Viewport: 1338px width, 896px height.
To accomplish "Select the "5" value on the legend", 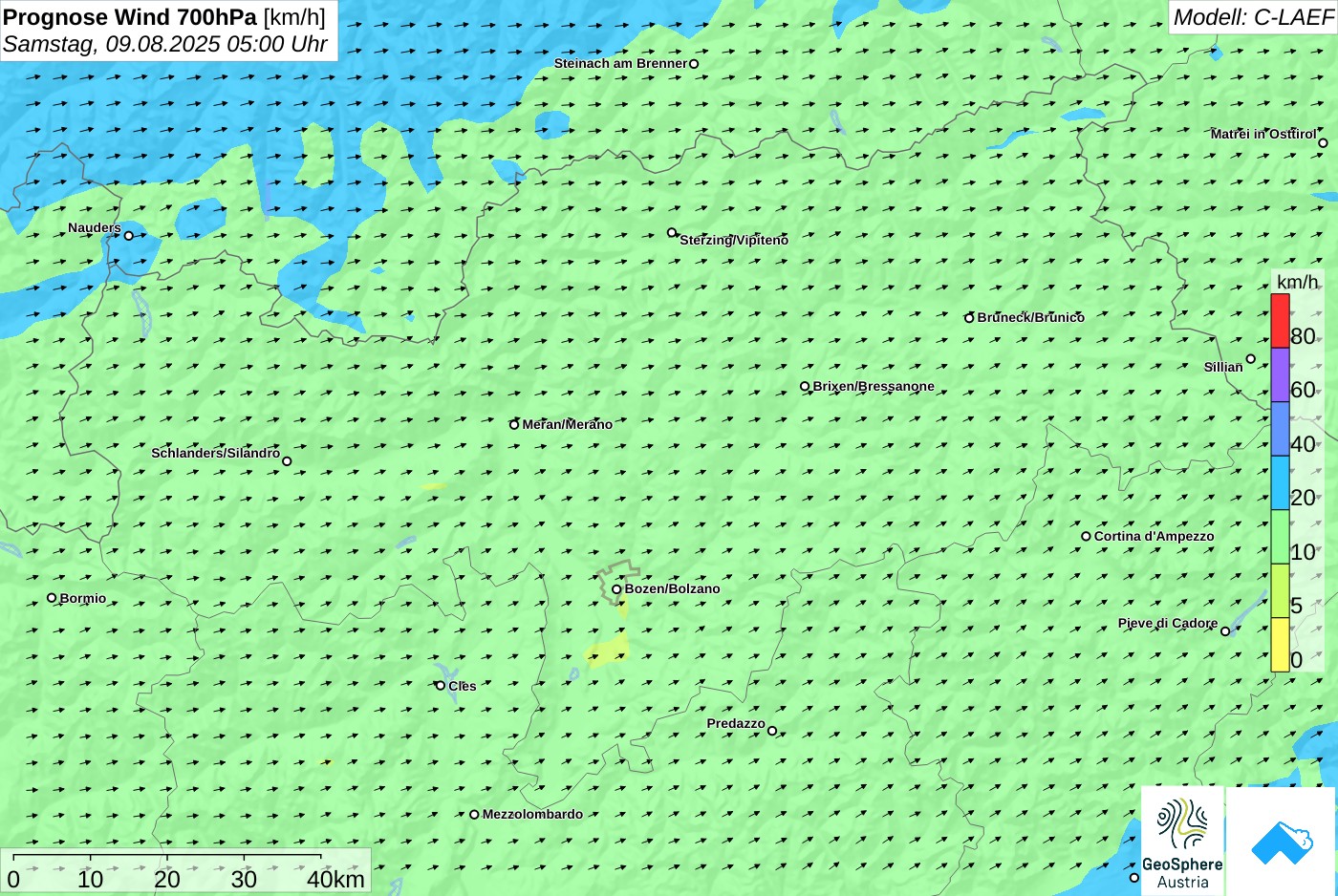I will (x=1296, y=606).
